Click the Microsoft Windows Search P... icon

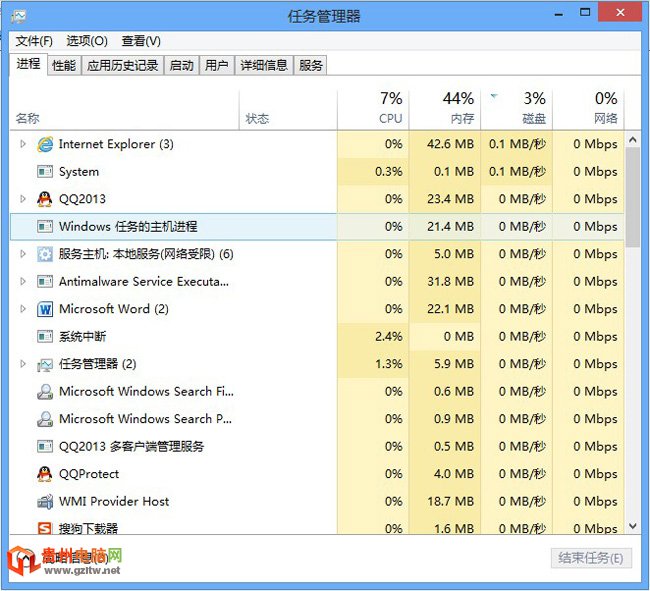click(x=45, y=419)
